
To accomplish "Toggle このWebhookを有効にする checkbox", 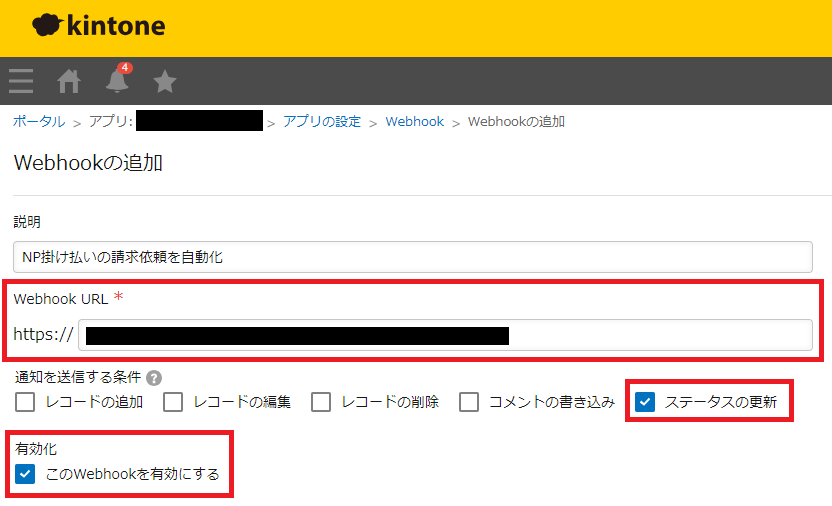I will point(25,474).
